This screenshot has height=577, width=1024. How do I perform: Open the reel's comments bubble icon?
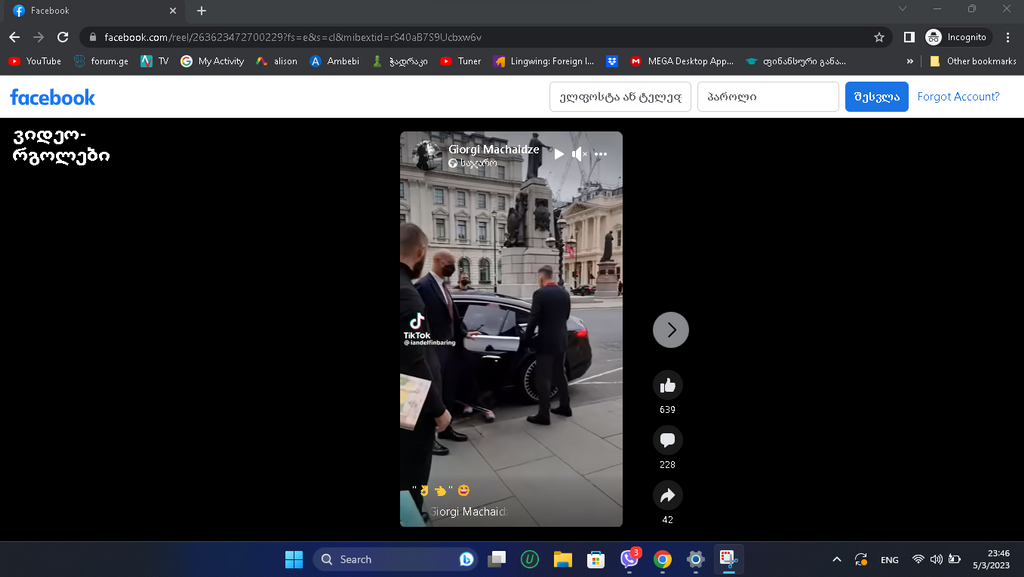coord(668,440)
